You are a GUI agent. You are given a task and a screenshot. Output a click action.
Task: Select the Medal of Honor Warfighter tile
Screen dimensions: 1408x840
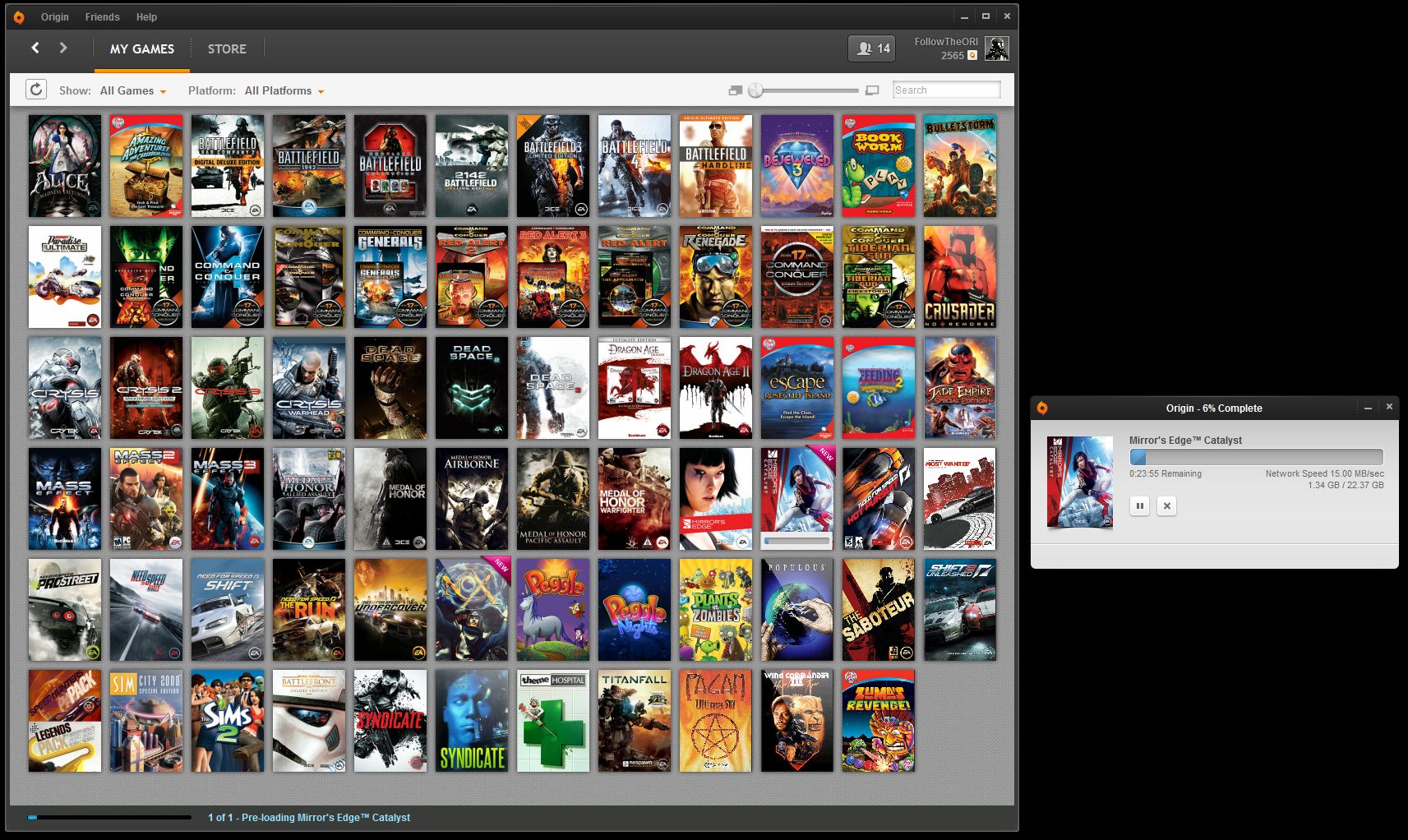[x=635, y=499]
